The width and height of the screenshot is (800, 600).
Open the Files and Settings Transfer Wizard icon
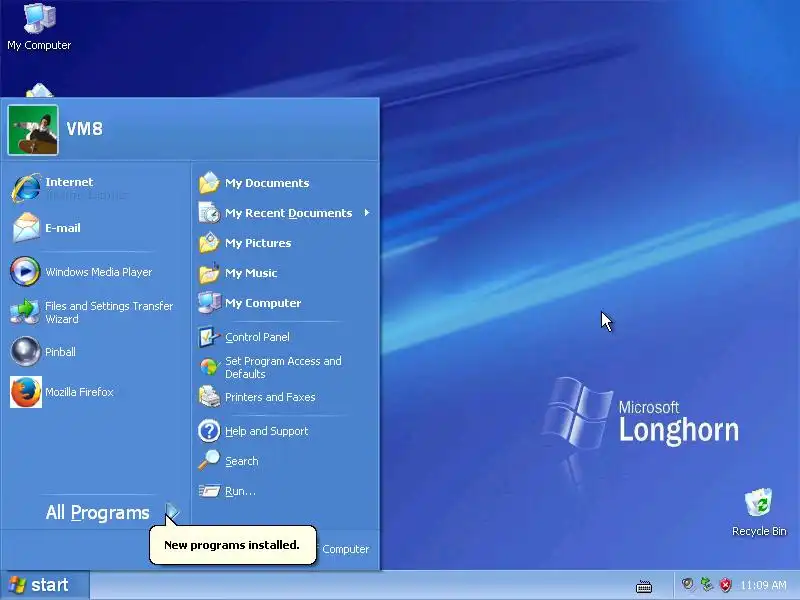coord(25,312)
